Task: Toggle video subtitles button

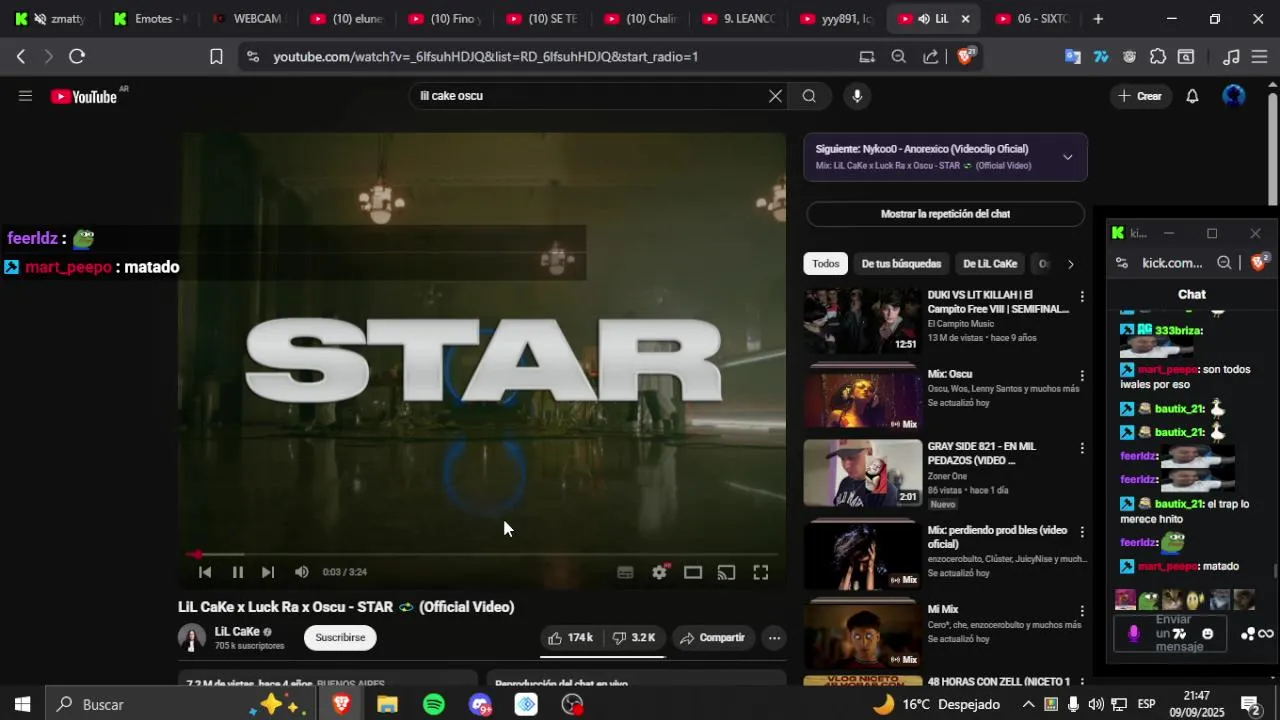Action: click(625, 572)
